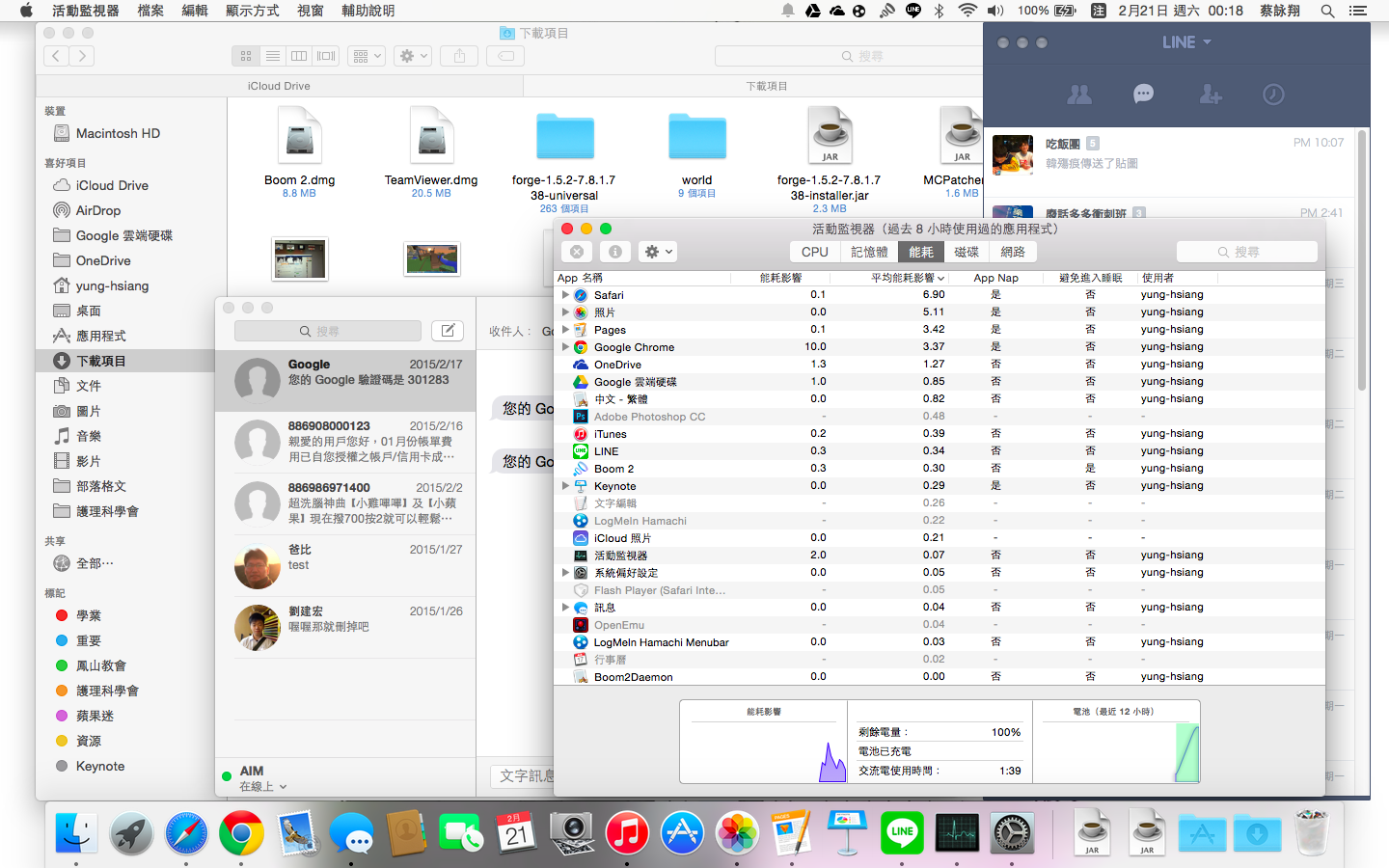Open the Finder arrange-by dropdown

(x=367, y=56)
